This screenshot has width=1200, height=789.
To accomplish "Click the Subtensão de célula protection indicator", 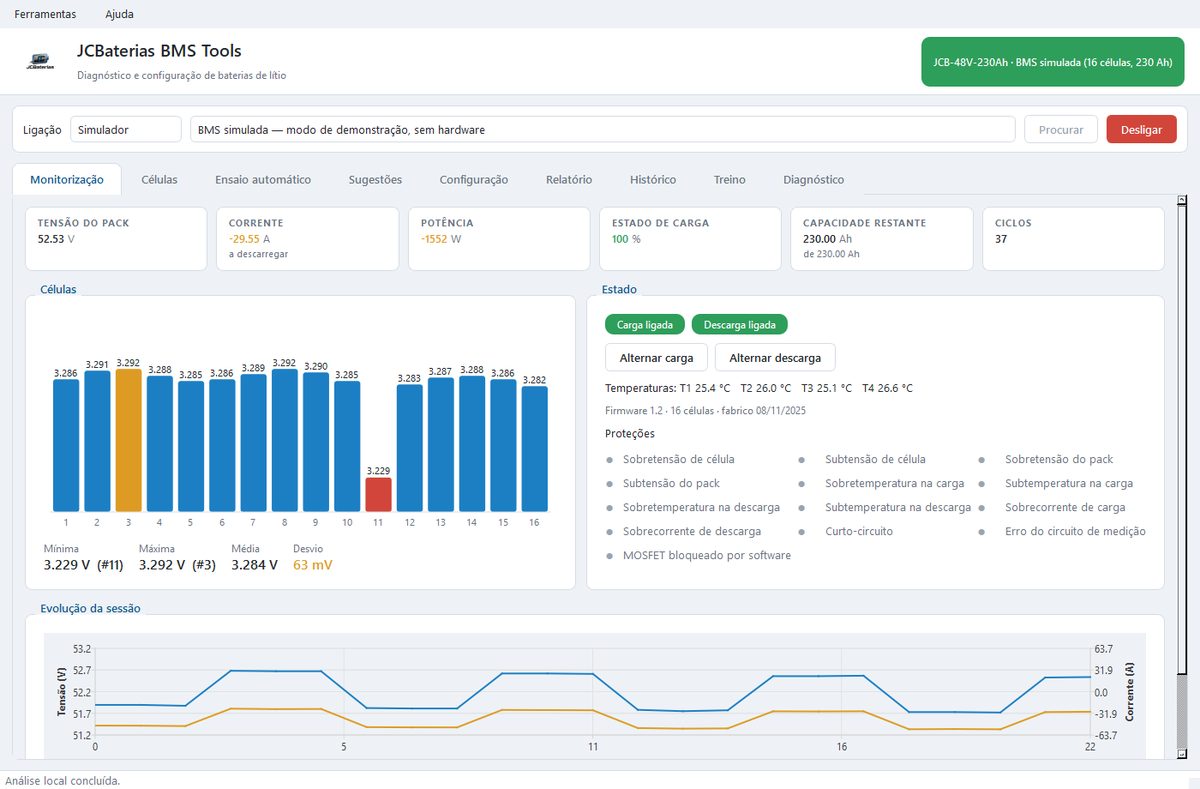I will (x=862, y=460).
